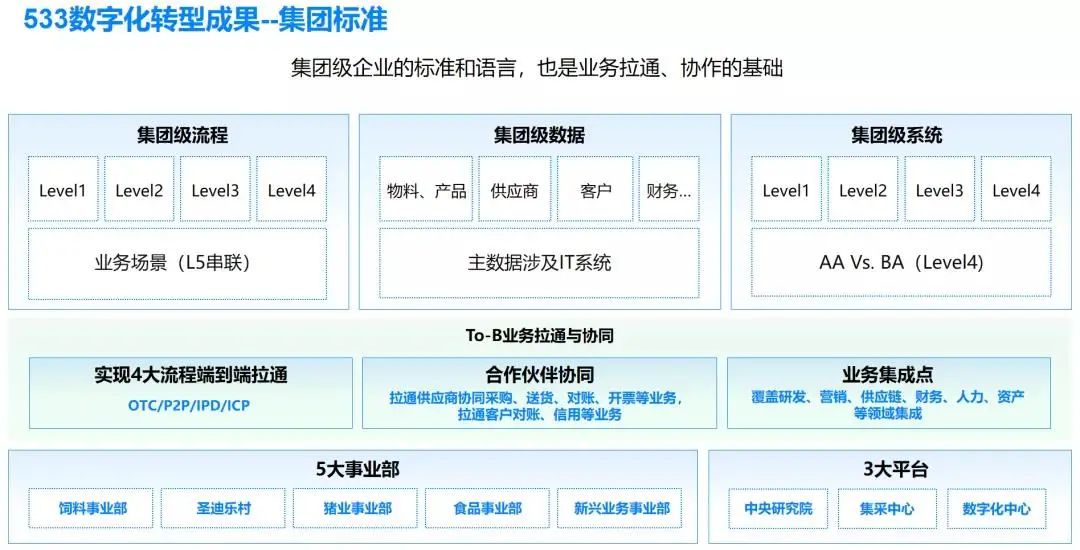Click the "合作伙伴协同" heading
Screen dimensions: 1080x550
(x=539, y=375)
